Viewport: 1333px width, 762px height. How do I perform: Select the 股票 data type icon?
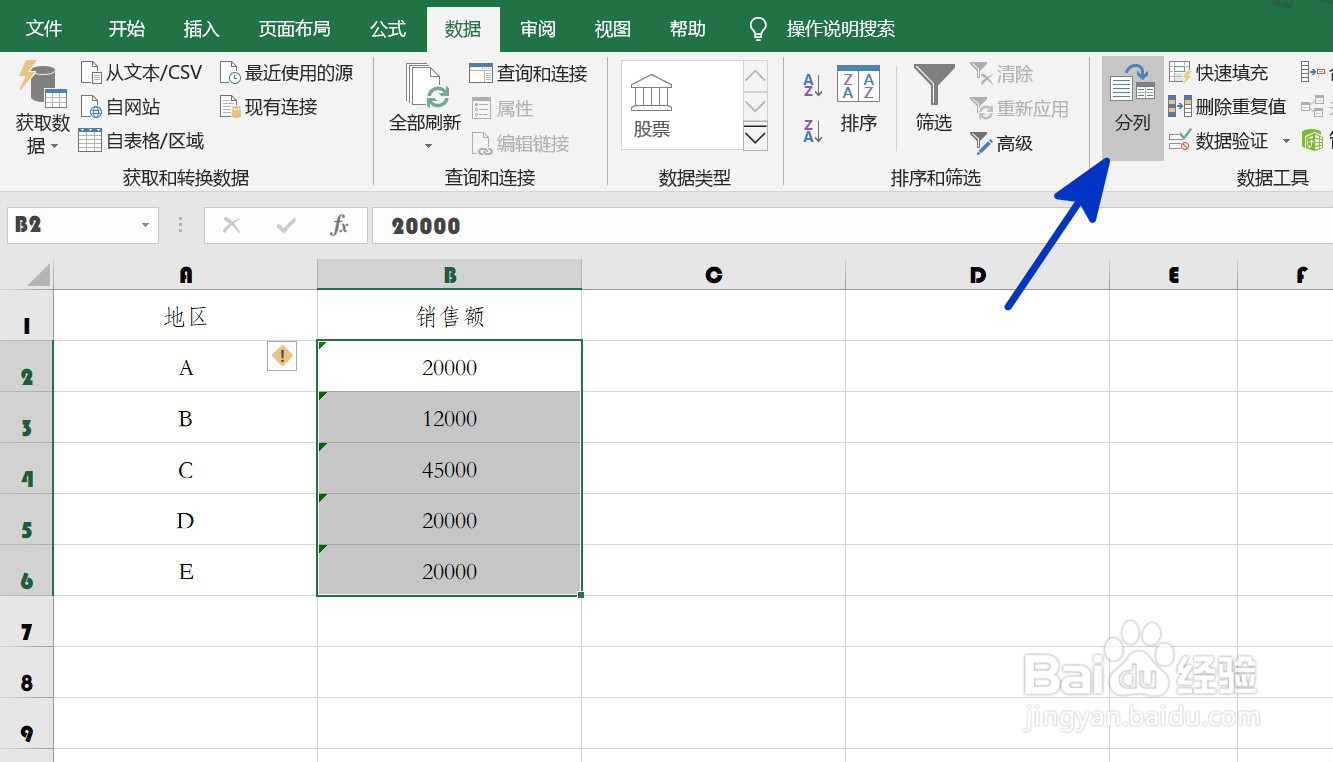(653, 97)
